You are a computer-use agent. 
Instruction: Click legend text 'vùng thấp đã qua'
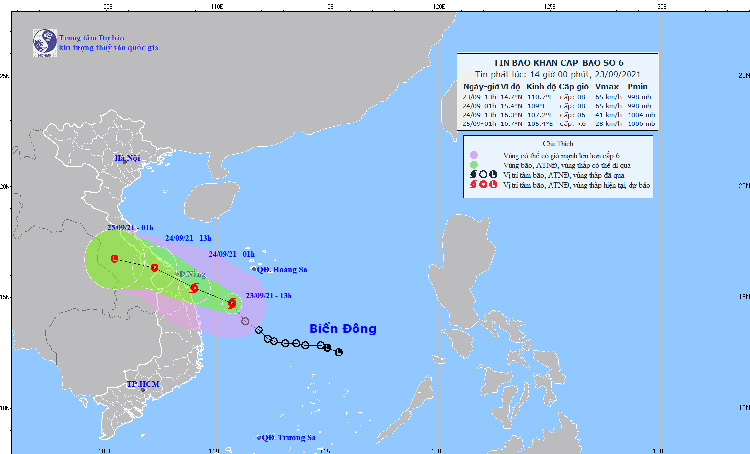(598, 175)
